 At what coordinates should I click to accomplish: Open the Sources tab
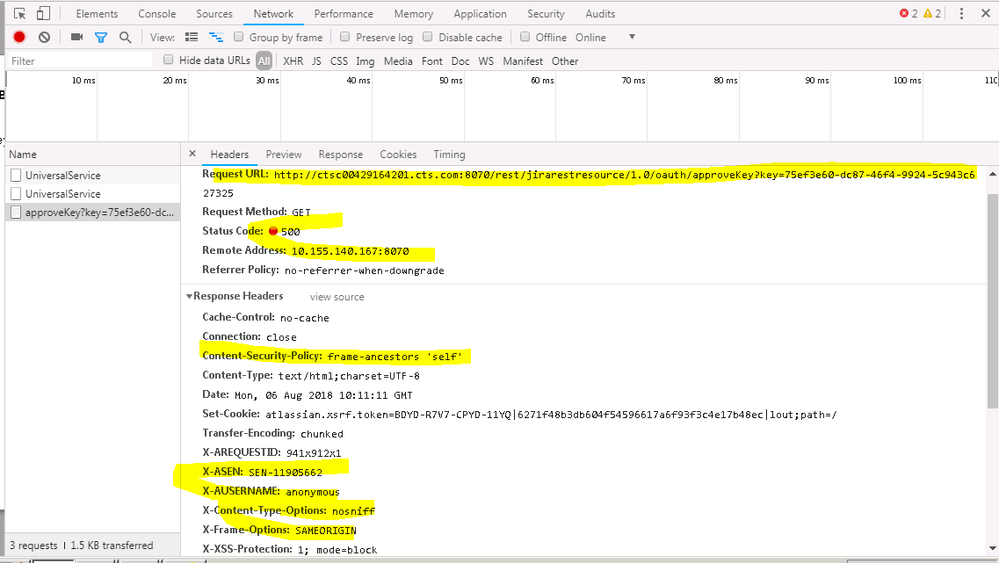point(214,13)
